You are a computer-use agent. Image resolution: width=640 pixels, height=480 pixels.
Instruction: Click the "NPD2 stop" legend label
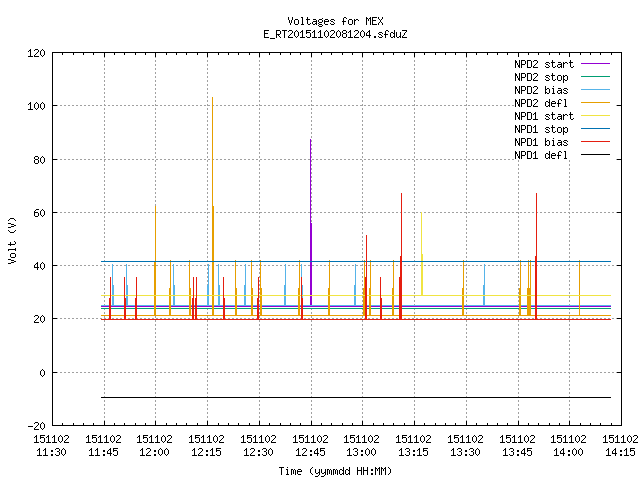(541, 77)
